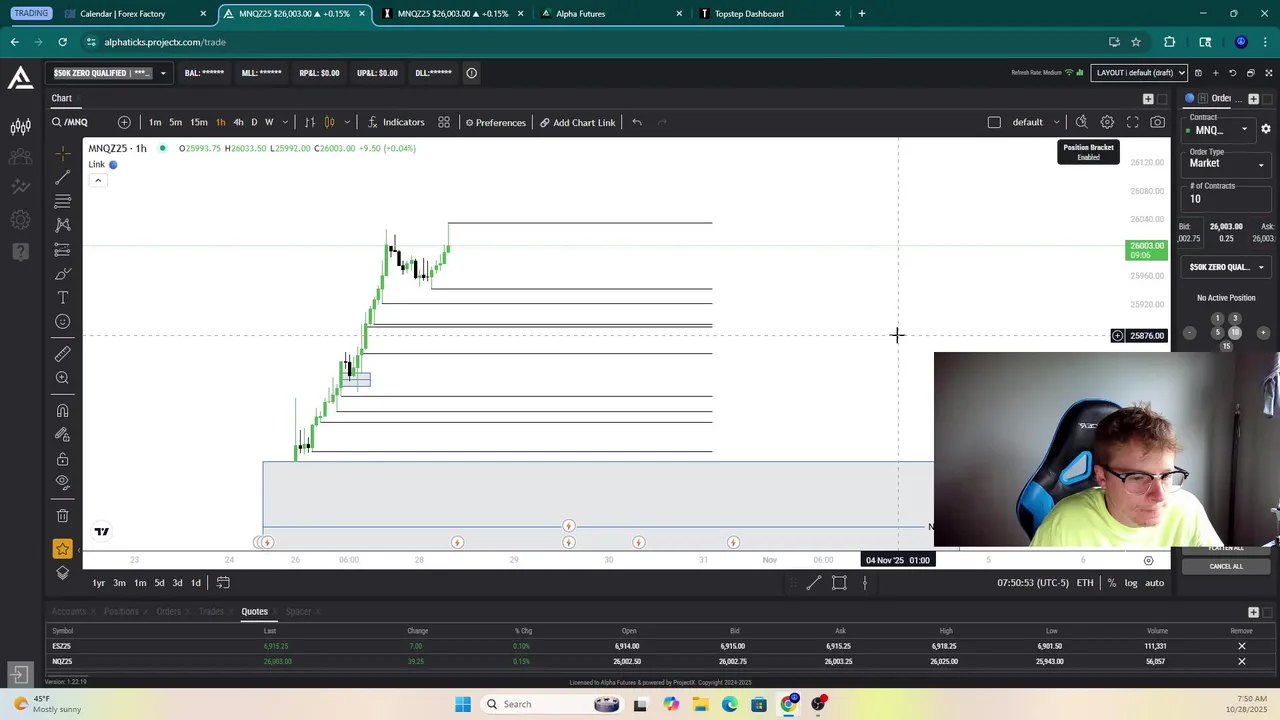Activate the zoom in tool
The image size is (1280, 720).
click(62, 378)
